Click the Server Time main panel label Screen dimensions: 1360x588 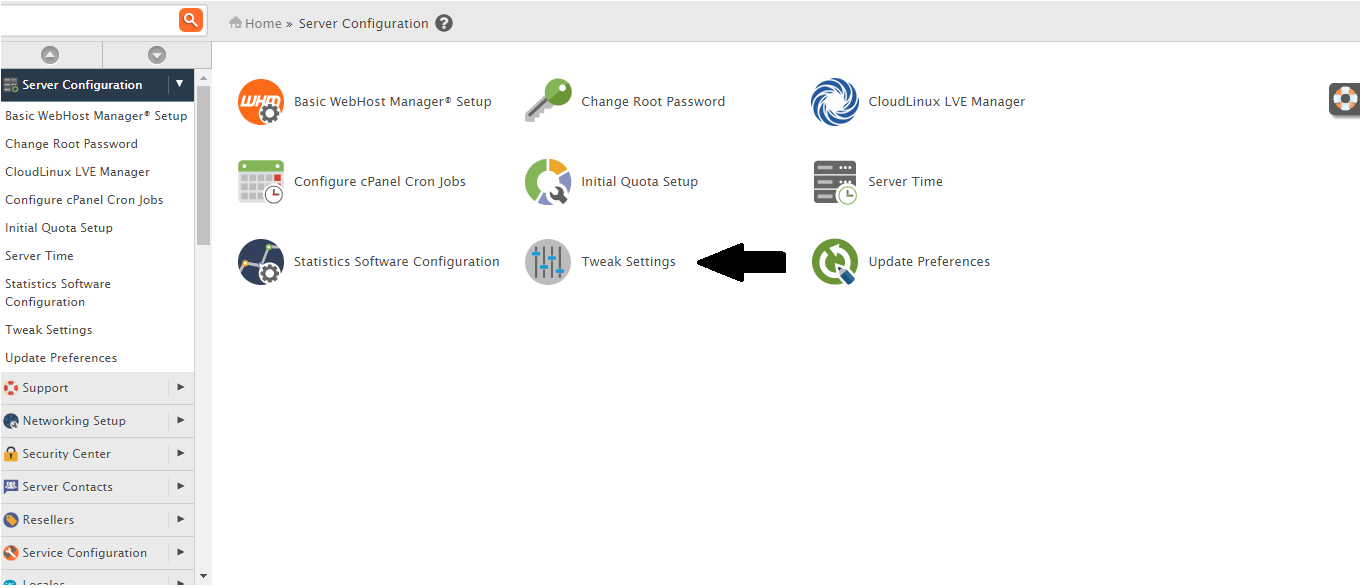coord(905,182)
